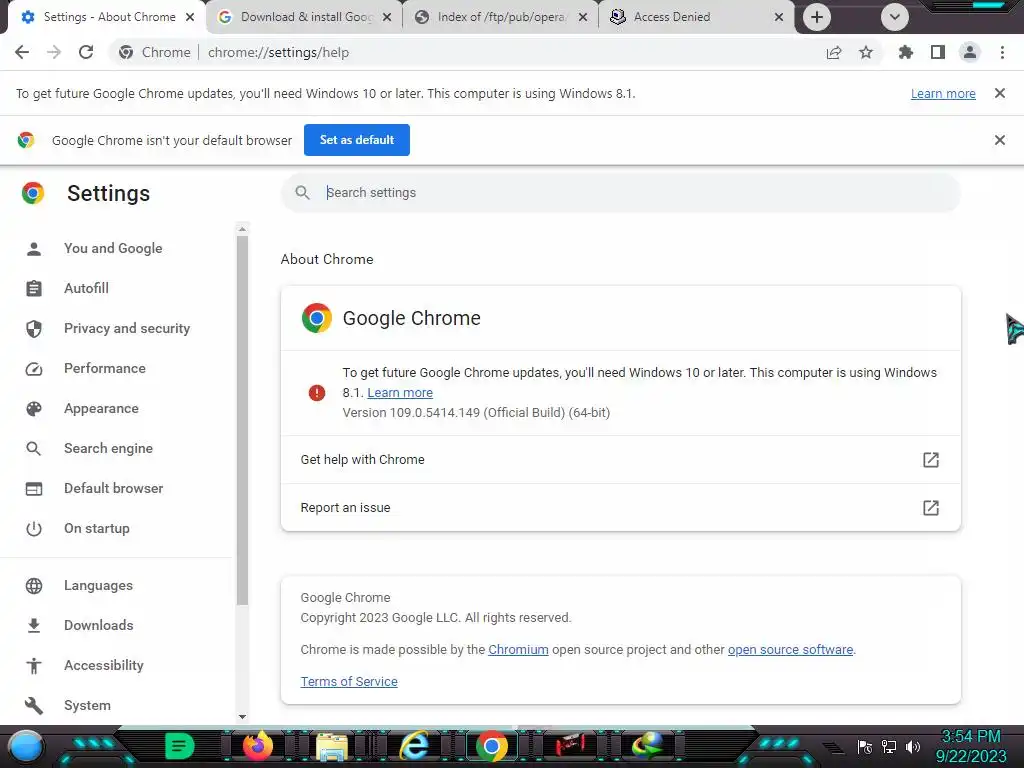
Task: Open the green notes app in taskbar
Action: pyautogui.click(x=179, y=746)
